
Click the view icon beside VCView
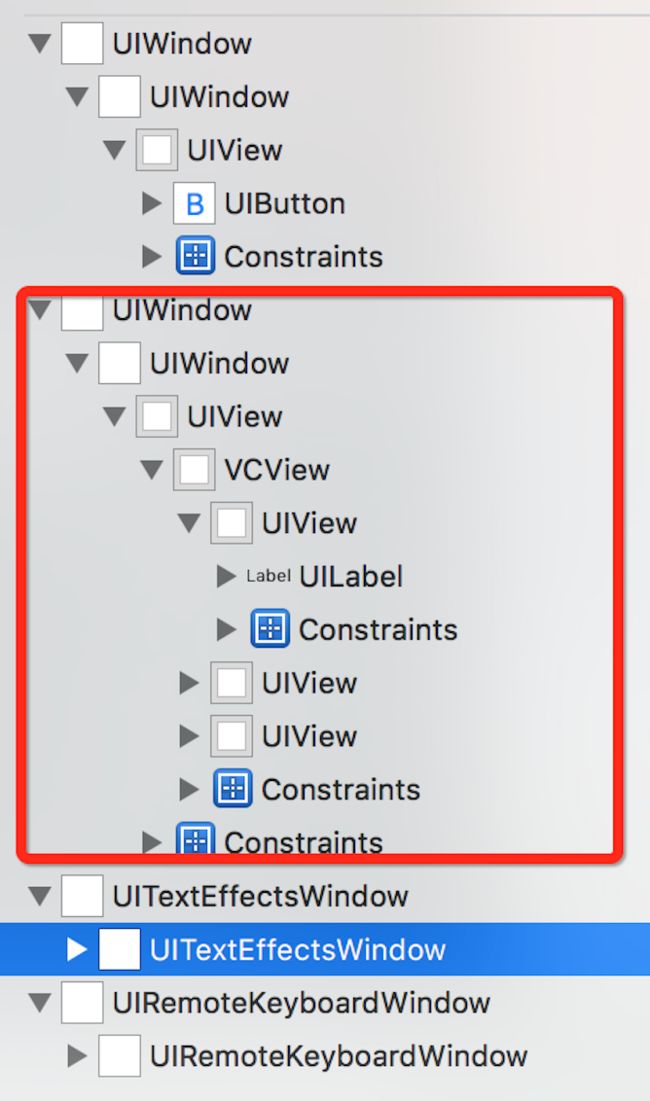(194, 470)
